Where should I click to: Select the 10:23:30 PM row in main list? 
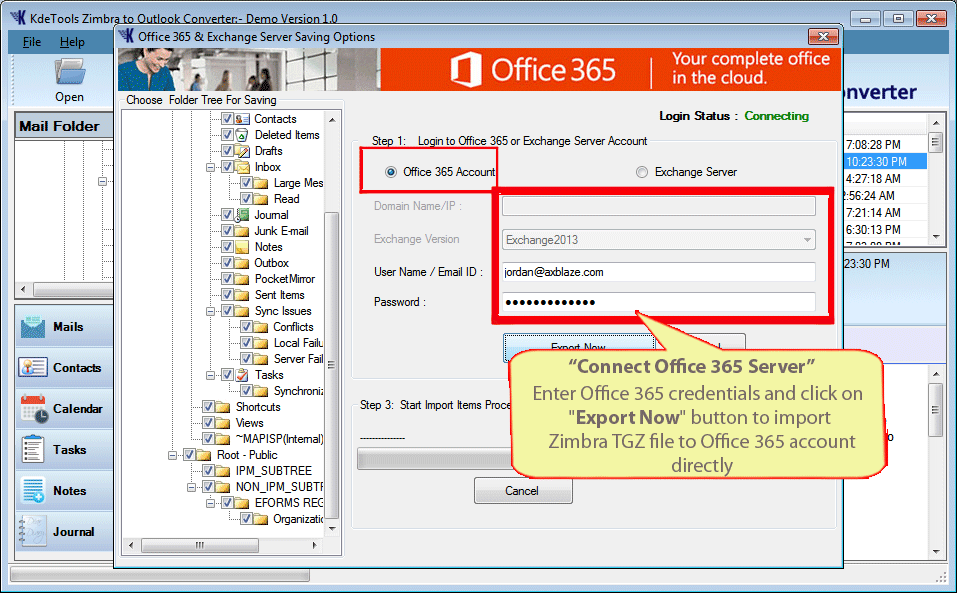[886, 162]
